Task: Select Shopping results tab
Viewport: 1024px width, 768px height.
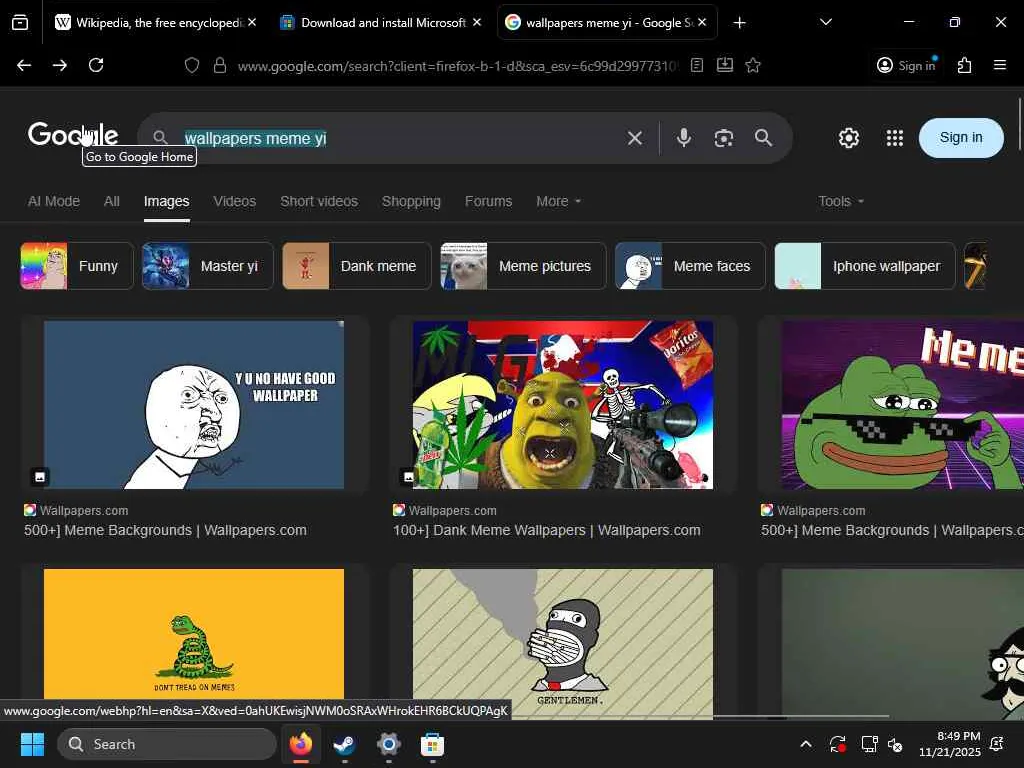Action: (x=411, y=201)
